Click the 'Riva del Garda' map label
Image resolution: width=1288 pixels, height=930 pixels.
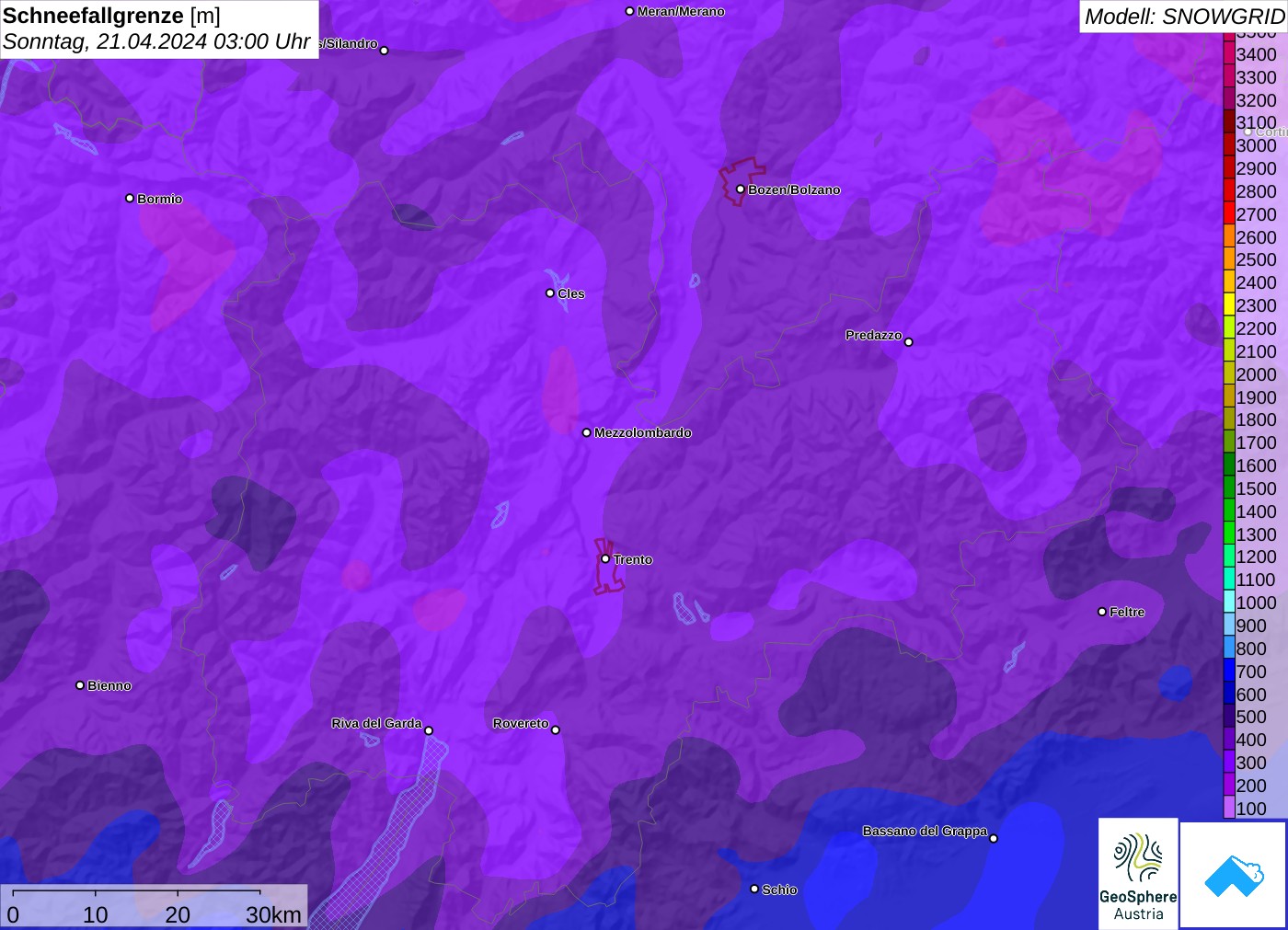[376, 723]
